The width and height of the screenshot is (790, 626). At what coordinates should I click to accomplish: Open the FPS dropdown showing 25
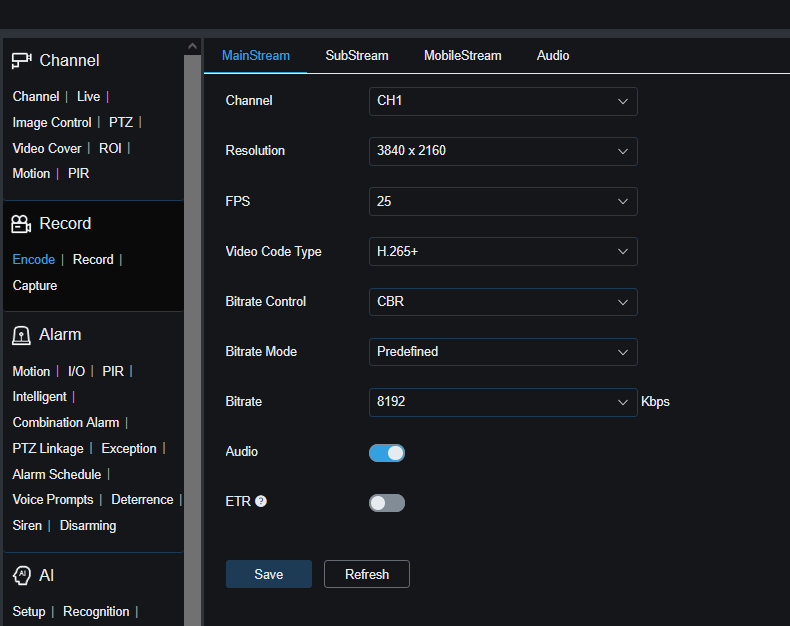click(502, 201)
